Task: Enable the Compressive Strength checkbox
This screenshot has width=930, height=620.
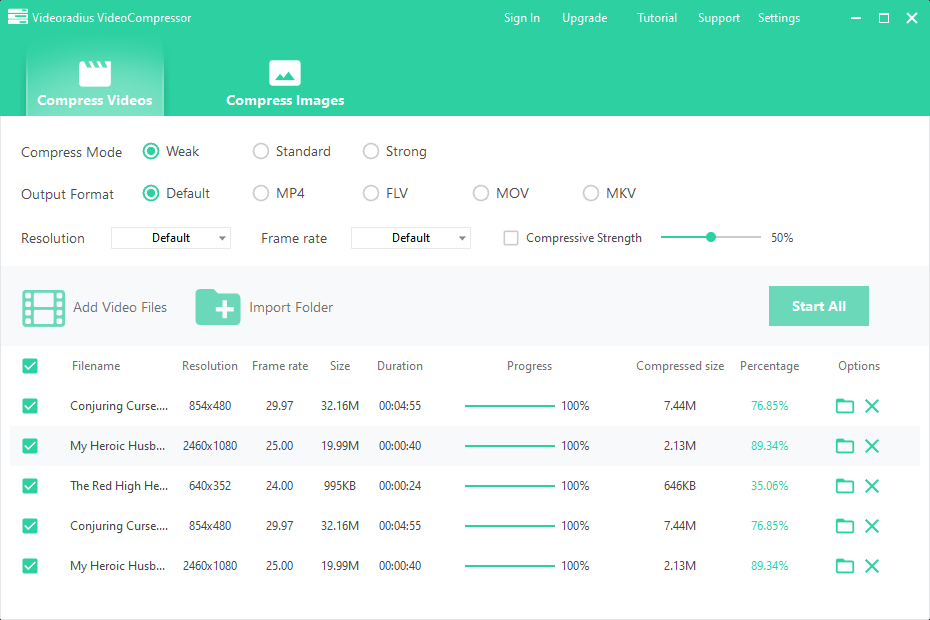Action: click(511, 238)
